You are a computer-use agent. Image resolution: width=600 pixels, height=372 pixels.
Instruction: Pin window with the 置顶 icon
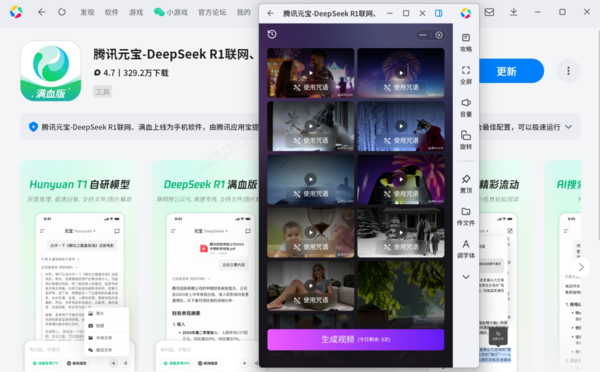[x=466, y=184]
